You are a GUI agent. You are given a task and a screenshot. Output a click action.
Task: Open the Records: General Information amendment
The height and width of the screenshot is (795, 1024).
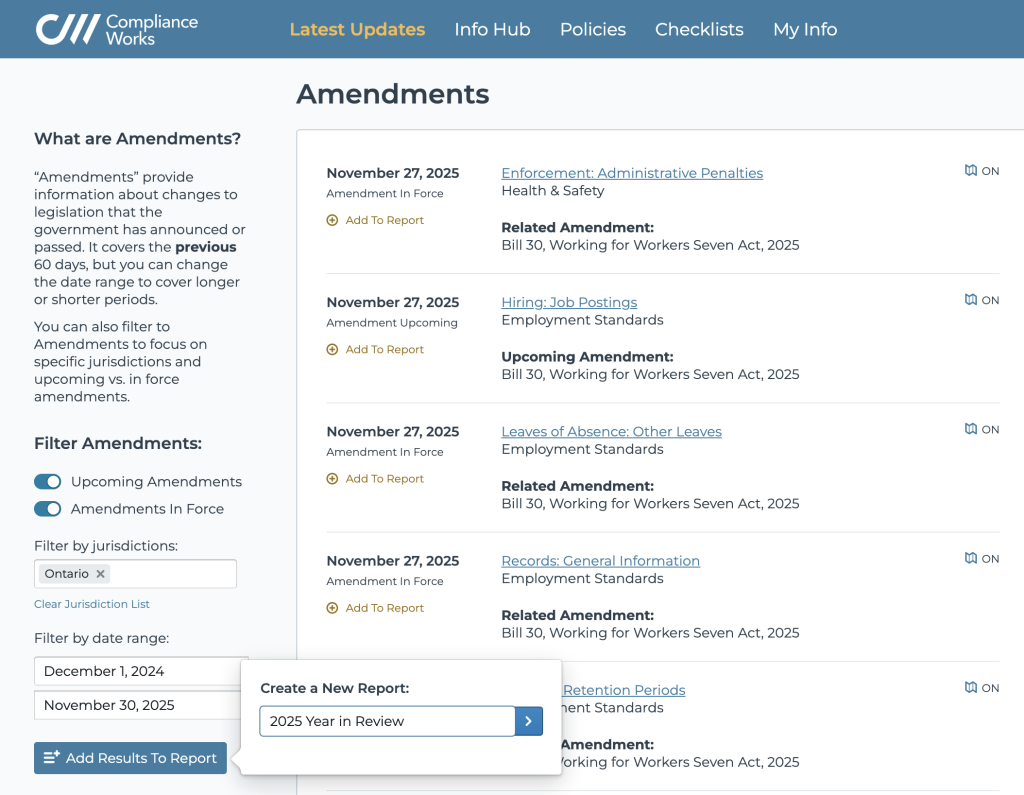pyautogui.click(x=600, y=560)
